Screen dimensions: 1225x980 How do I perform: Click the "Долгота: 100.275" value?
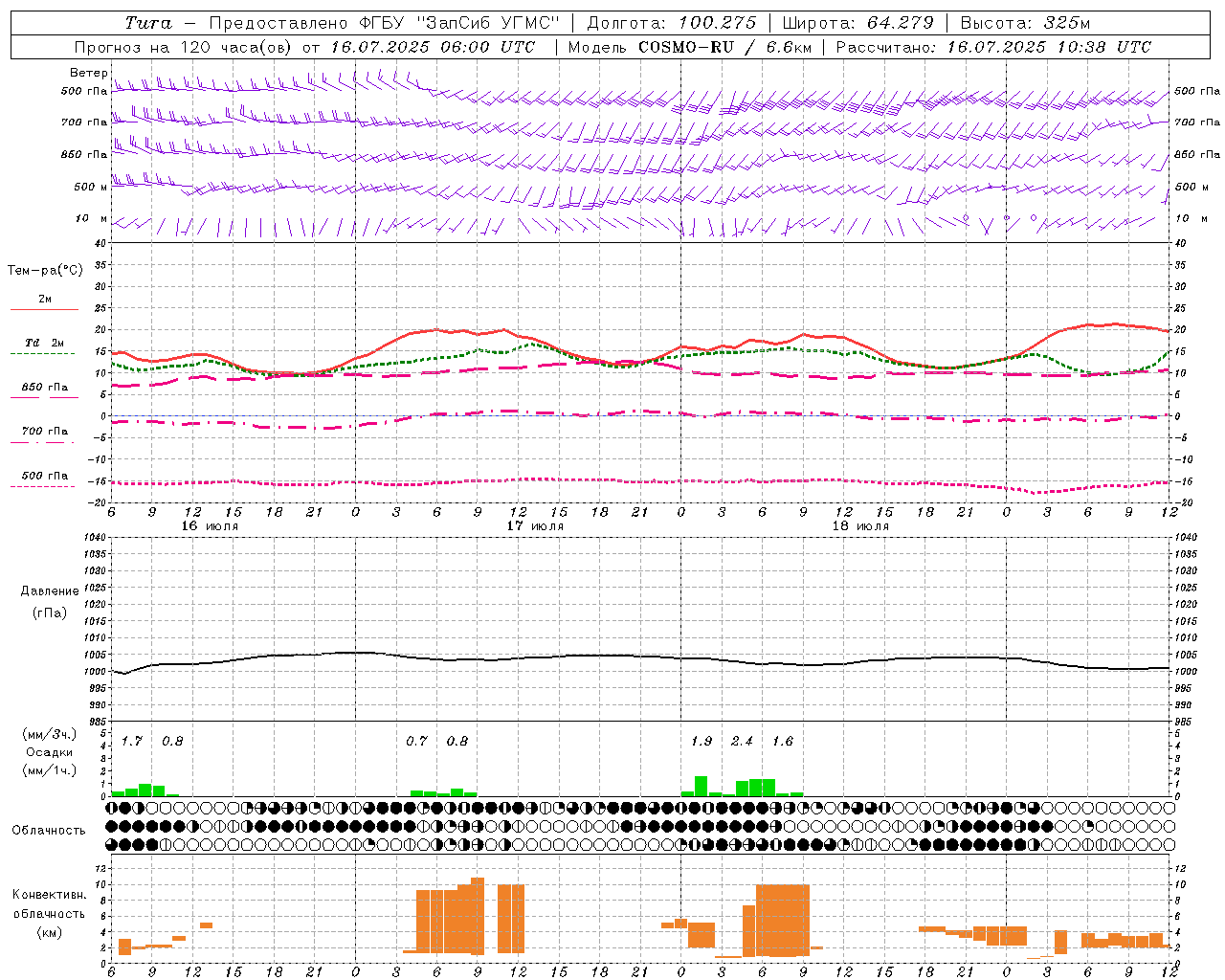pyautogui.click(x=672, y=23)
